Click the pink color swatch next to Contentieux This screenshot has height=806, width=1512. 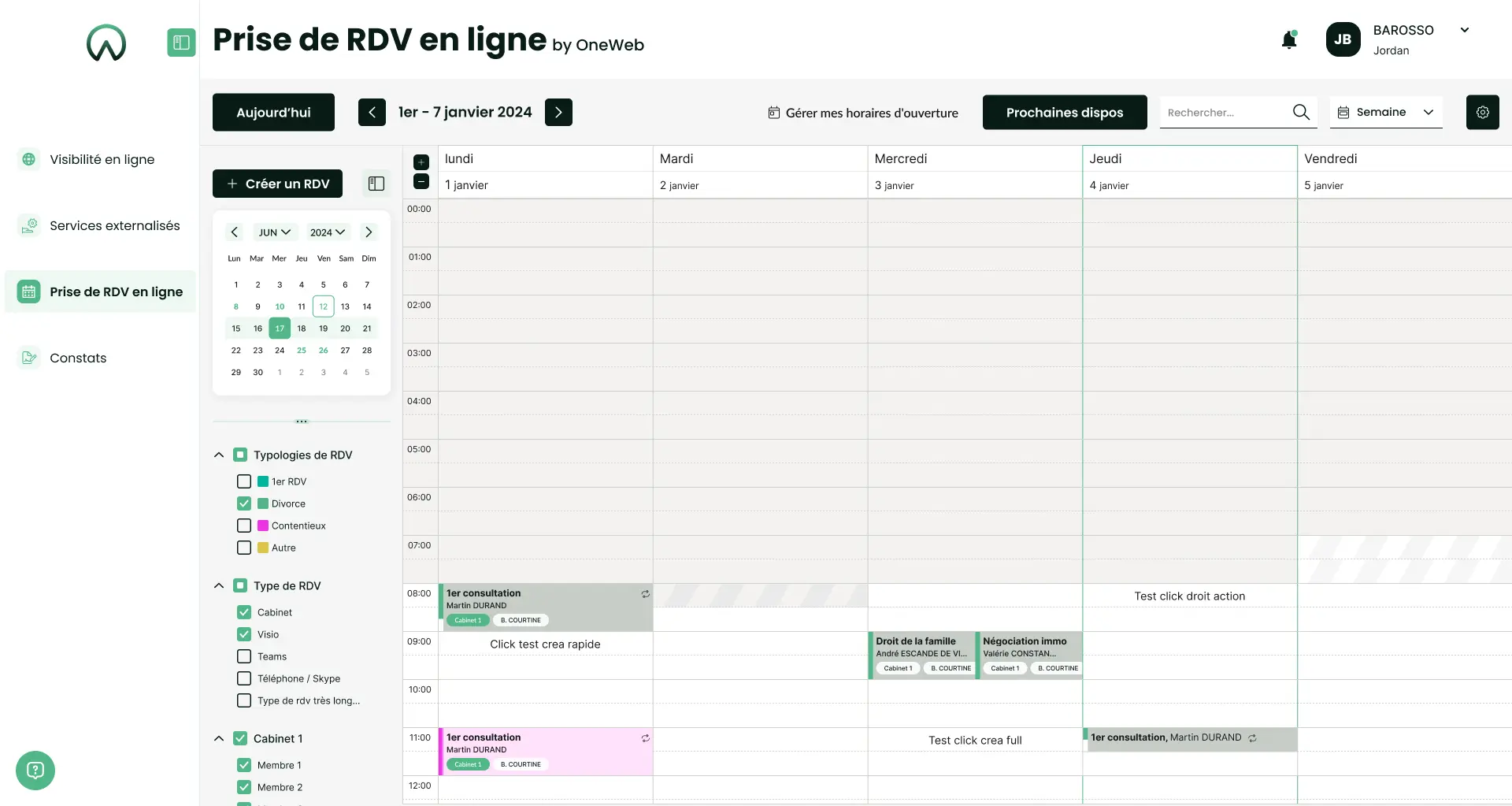tap(263, 526)
